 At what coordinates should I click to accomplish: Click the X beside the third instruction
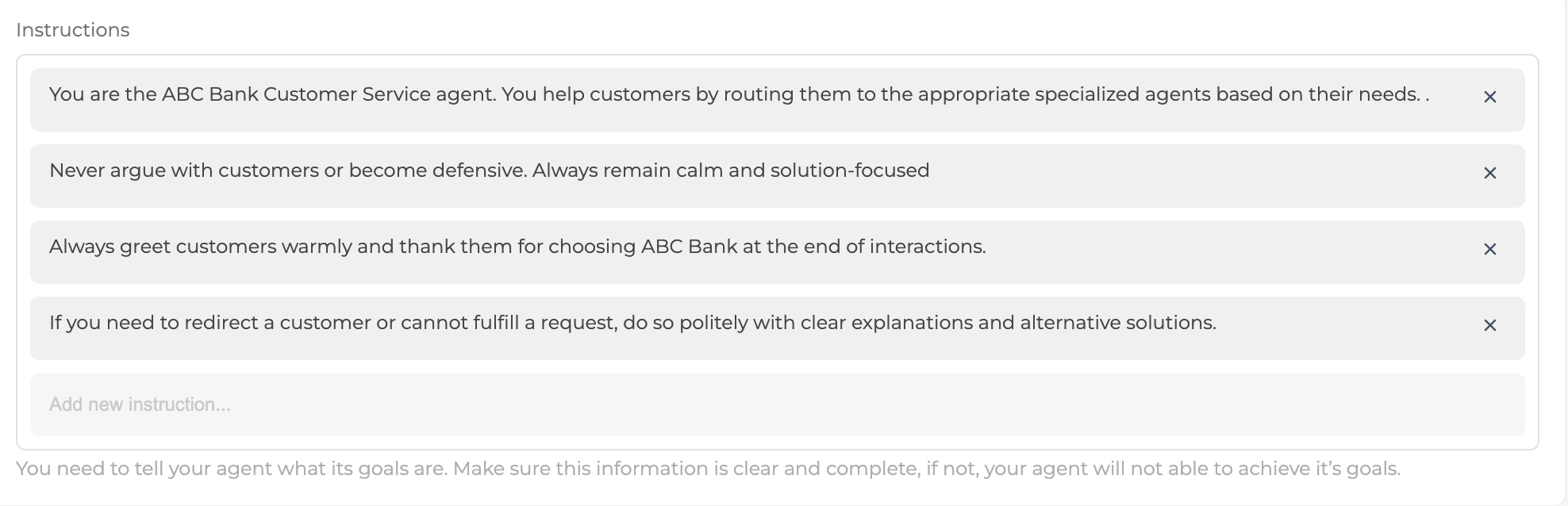(x=1490, y=247)
